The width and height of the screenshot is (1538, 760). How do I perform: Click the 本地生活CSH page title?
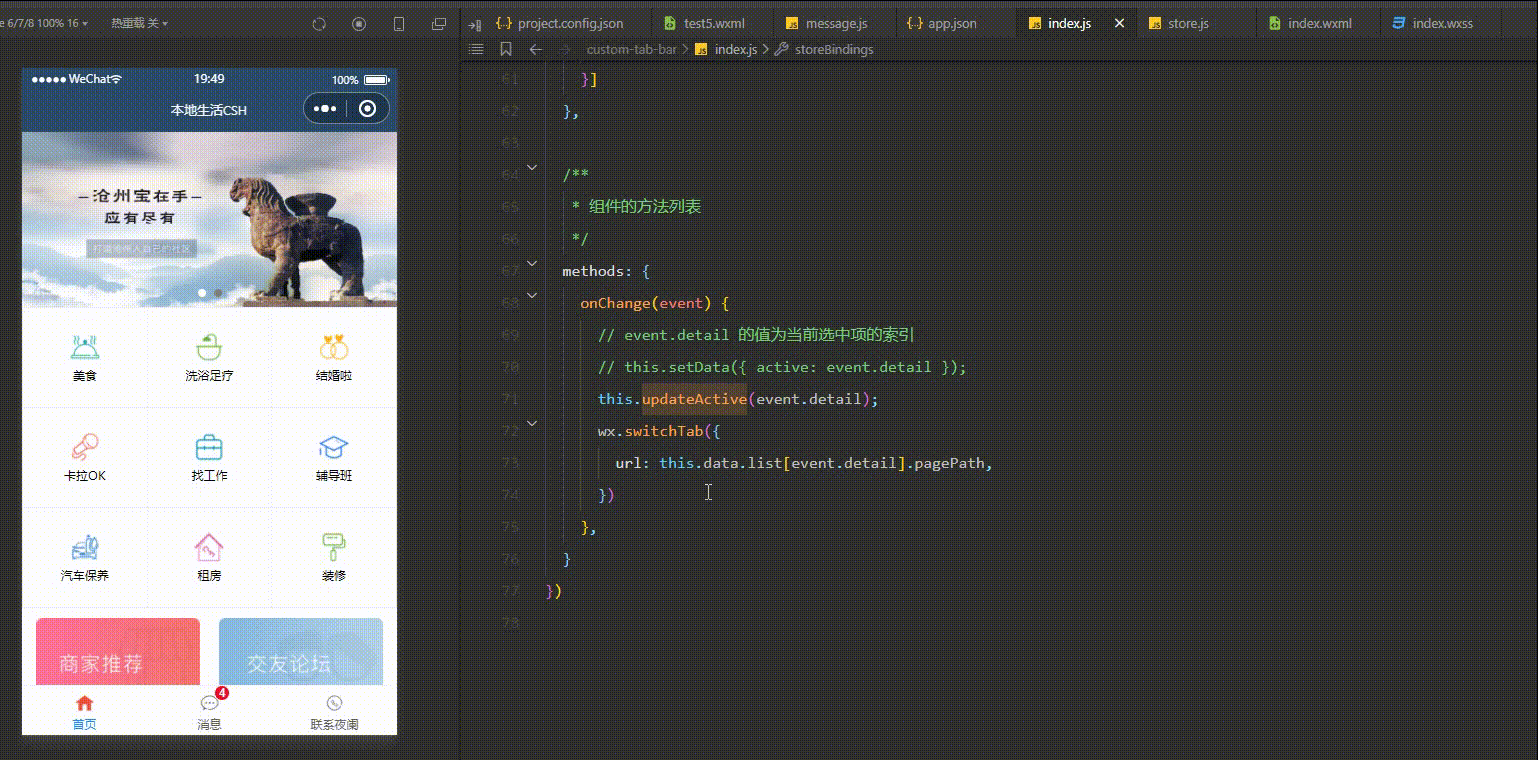[x=209, y=110]
